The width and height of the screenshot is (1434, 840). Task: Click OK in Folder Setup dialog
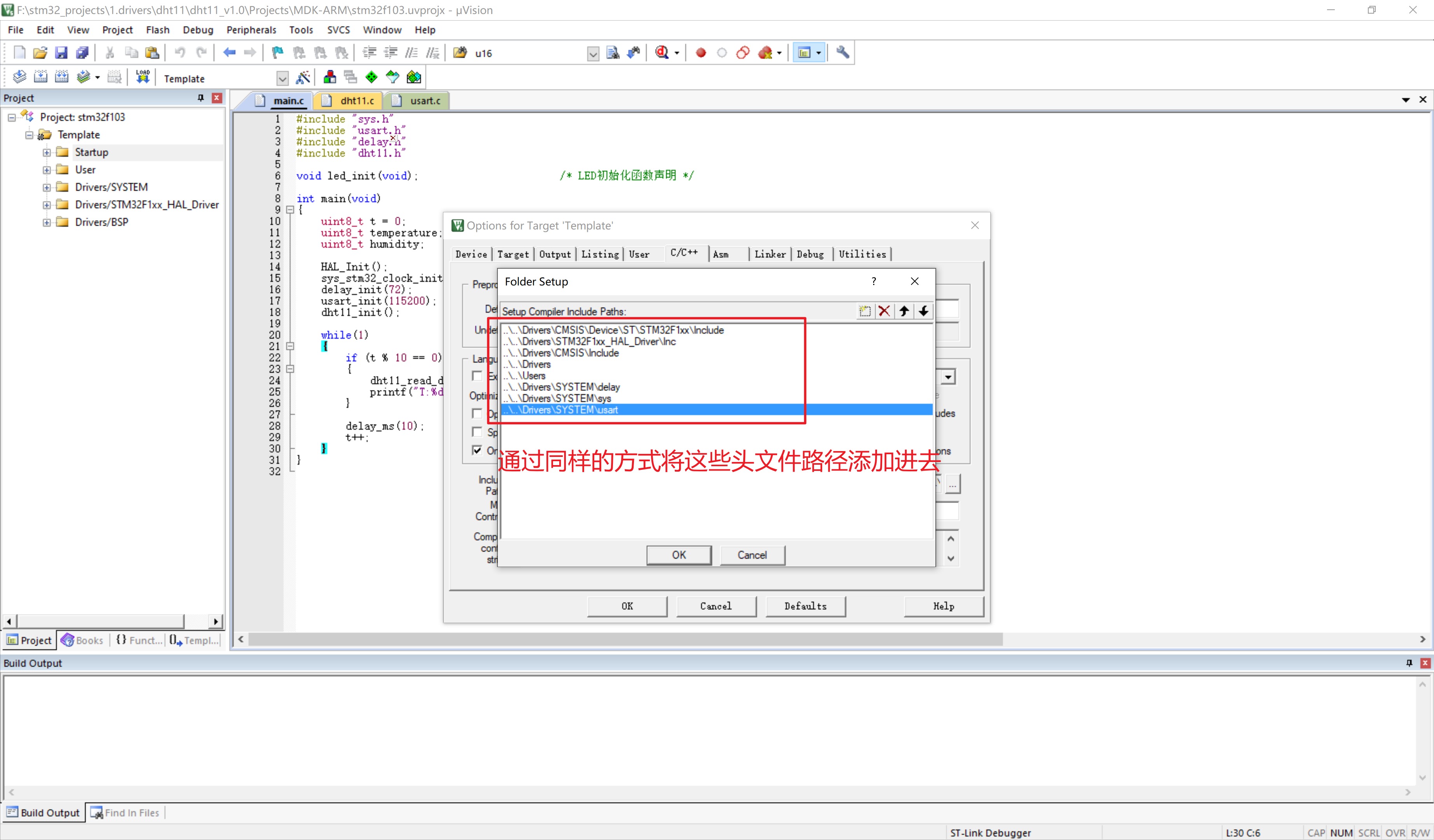tap(678, 555)
